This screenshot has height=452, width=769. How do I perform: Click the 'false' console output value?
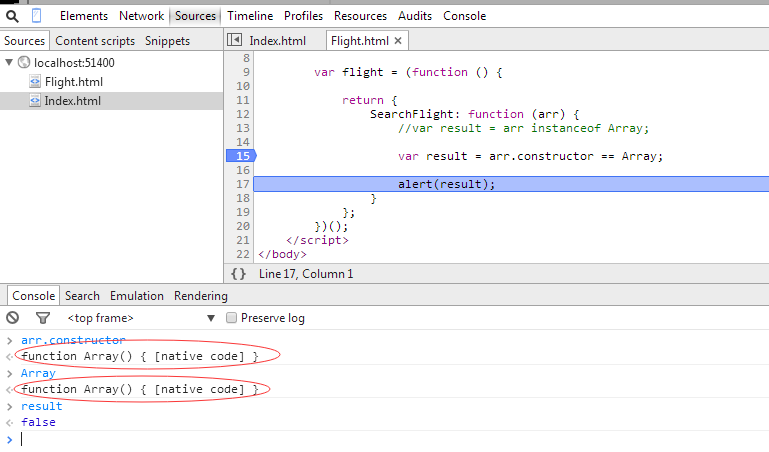coord(38,422)
